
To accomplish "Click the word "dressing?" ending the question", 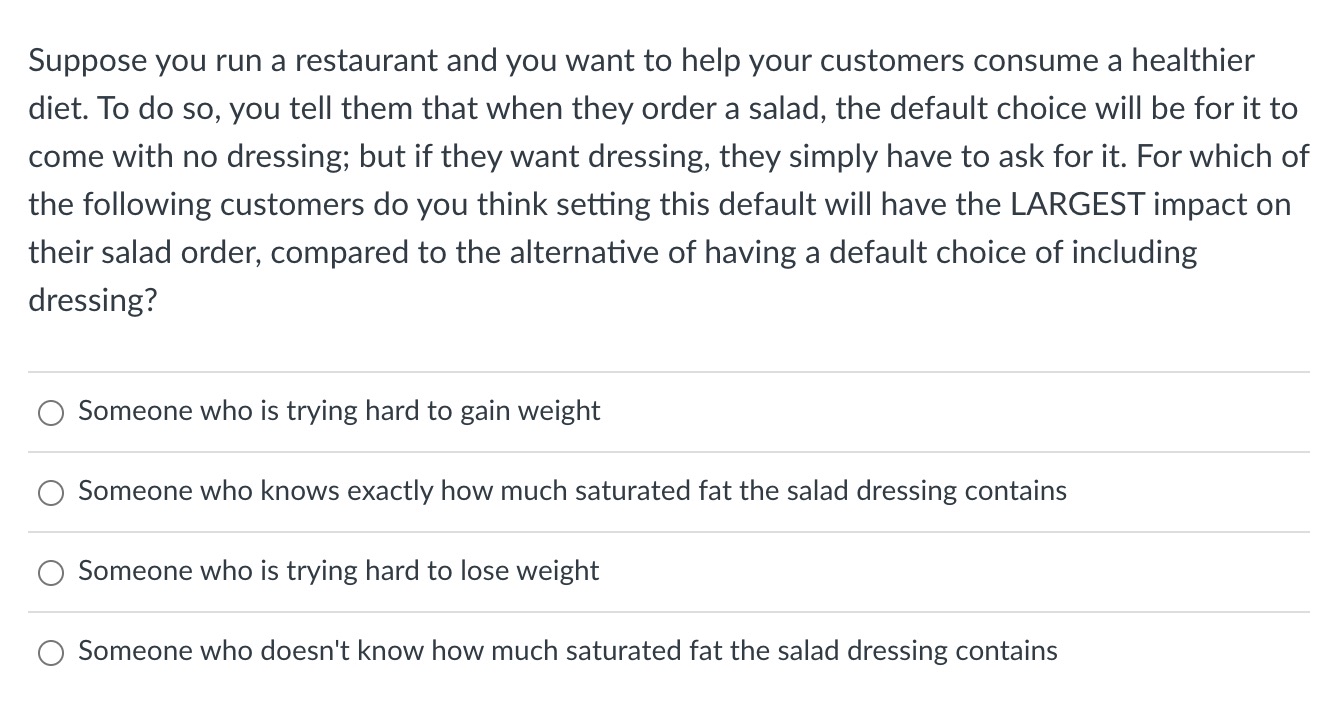I will tap(91, 299).
